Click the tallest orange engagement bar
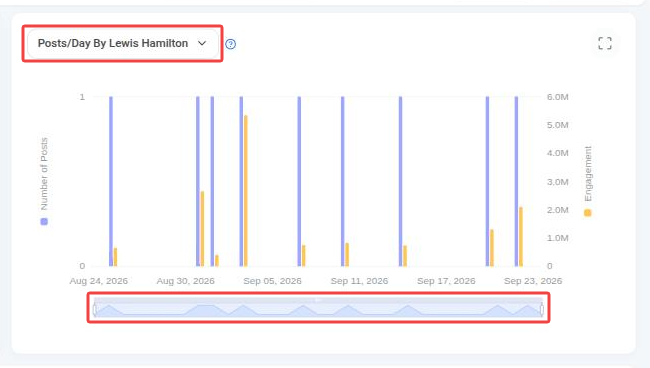 click(x=246, y=191)
